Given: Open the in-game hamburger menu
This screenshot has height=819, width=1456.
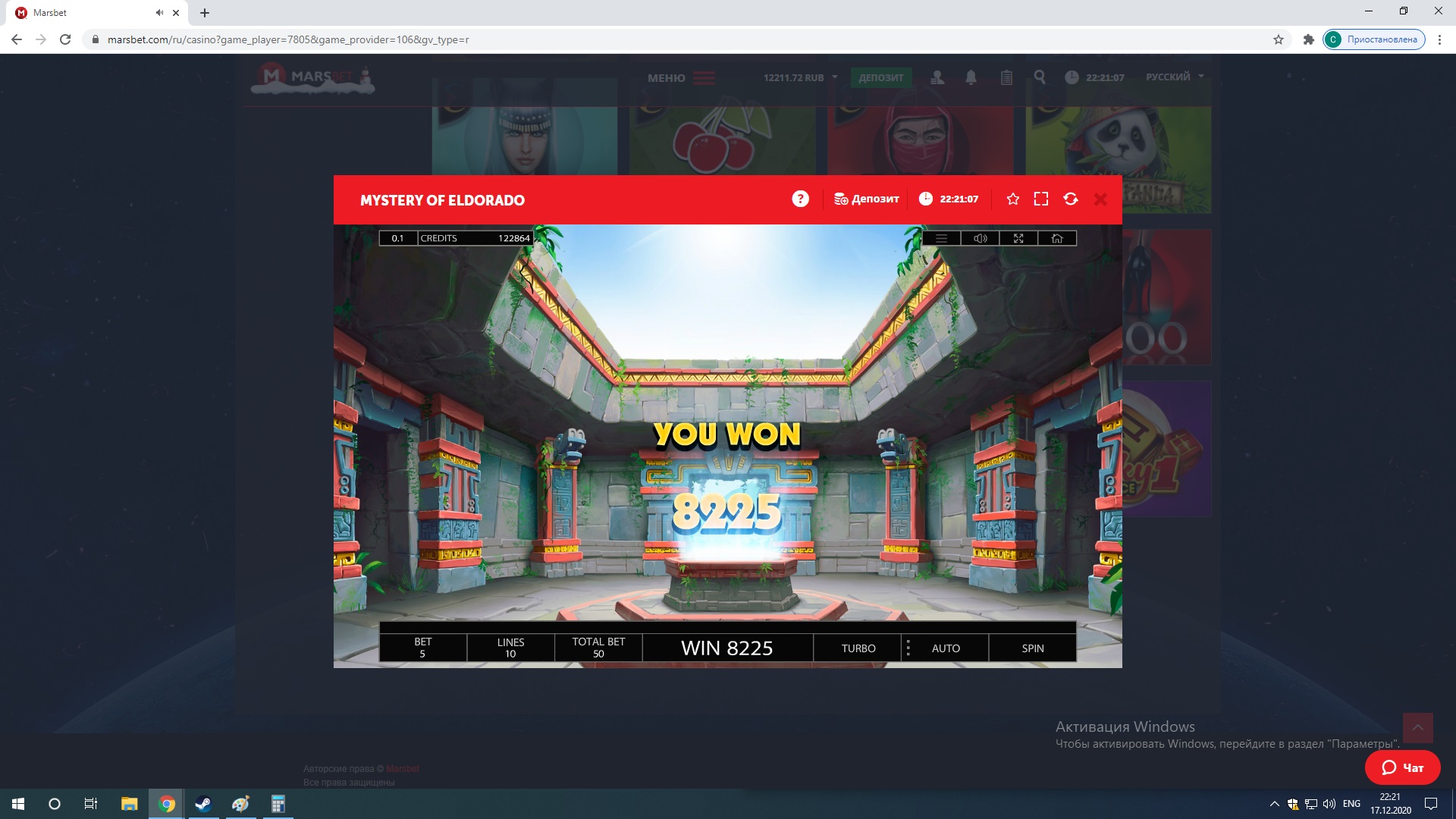Looking at the screenshot, I should pyautogui.click(x=942, y=238).
